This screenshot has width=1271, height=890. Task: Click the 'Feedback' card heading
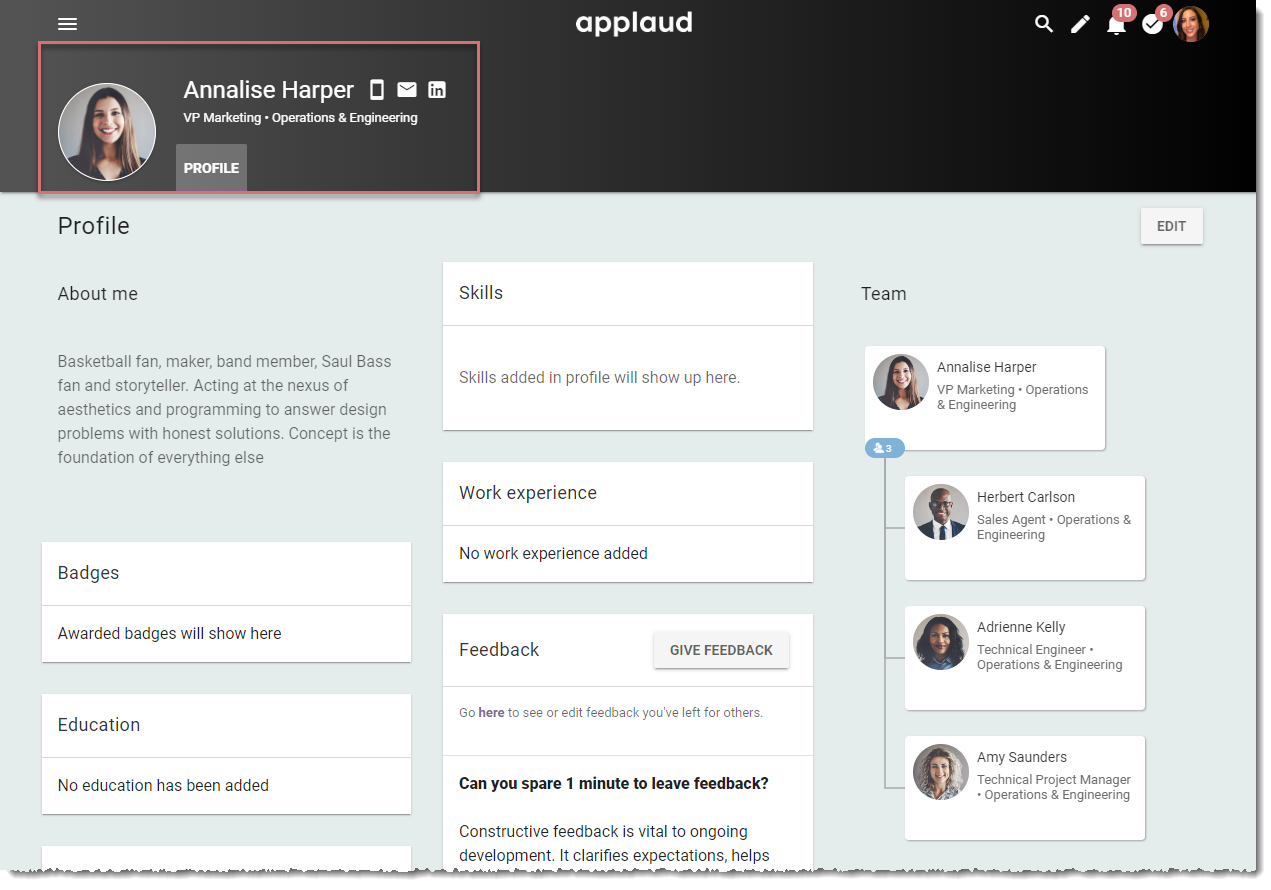pos(499,650)
